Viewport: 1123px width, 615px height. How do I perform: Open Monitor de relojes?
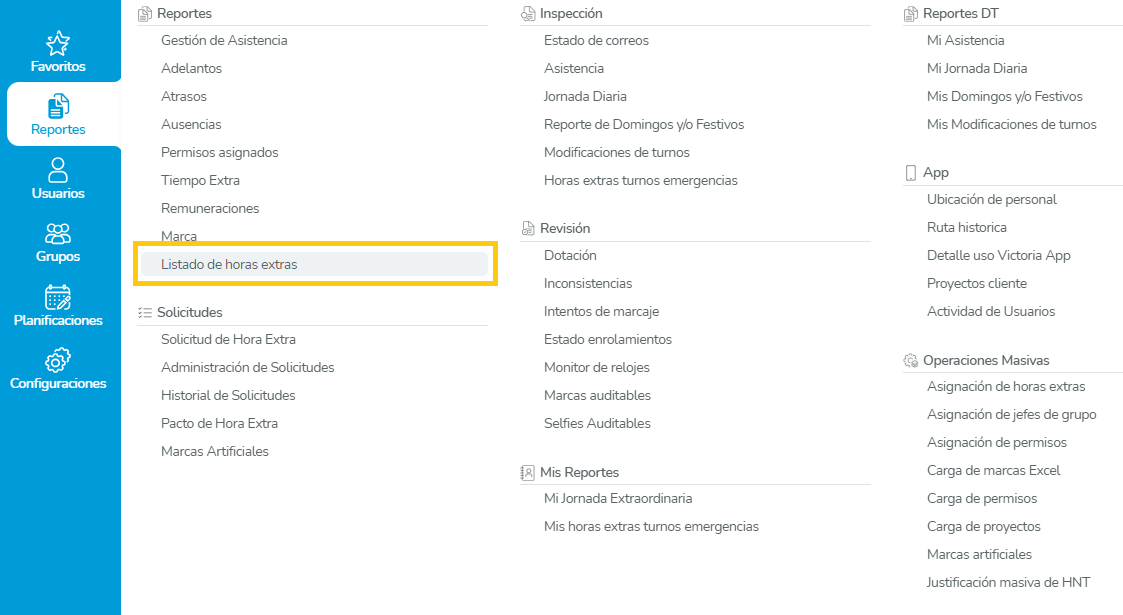[597, 368]
